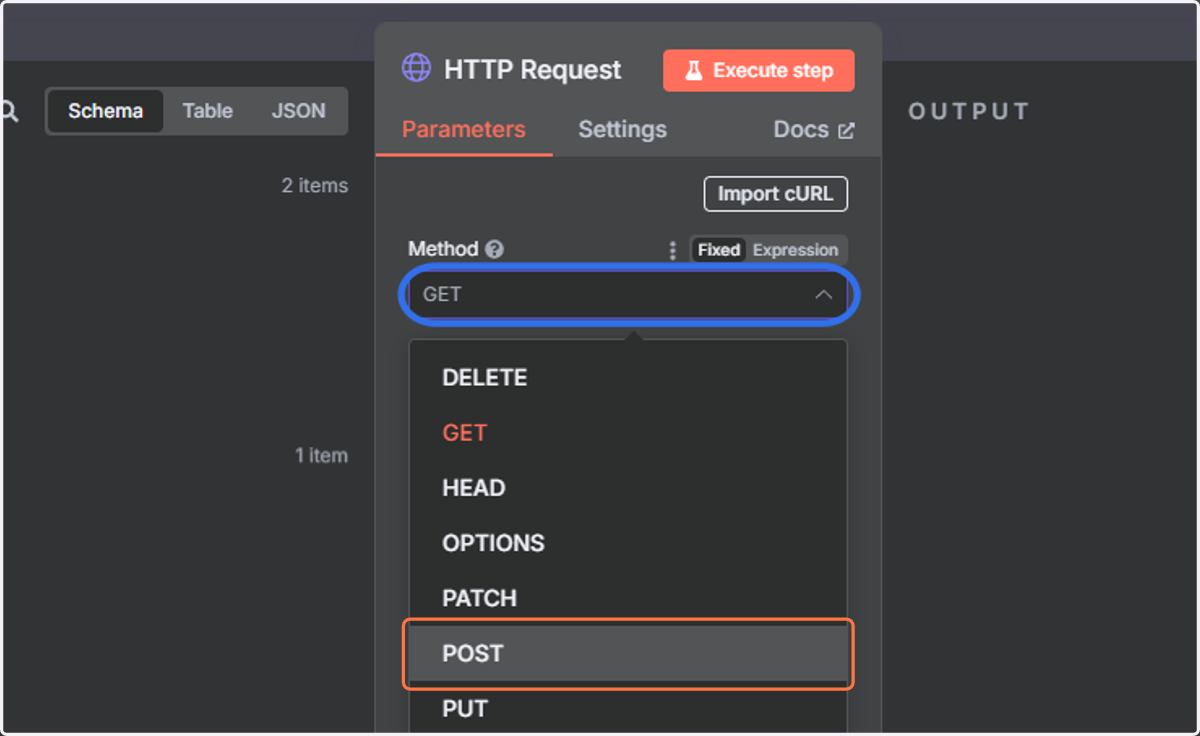Viewport: 1200px width, 736px height.
Task: Click the Execute step button
Action: tap(759, 71)
